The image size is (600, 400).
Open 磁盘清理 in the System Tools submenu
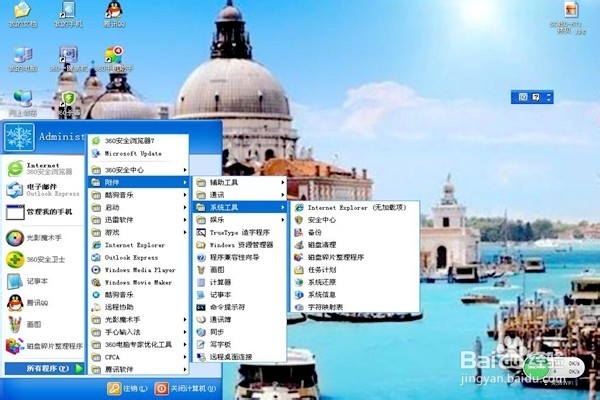click(355, 245)
